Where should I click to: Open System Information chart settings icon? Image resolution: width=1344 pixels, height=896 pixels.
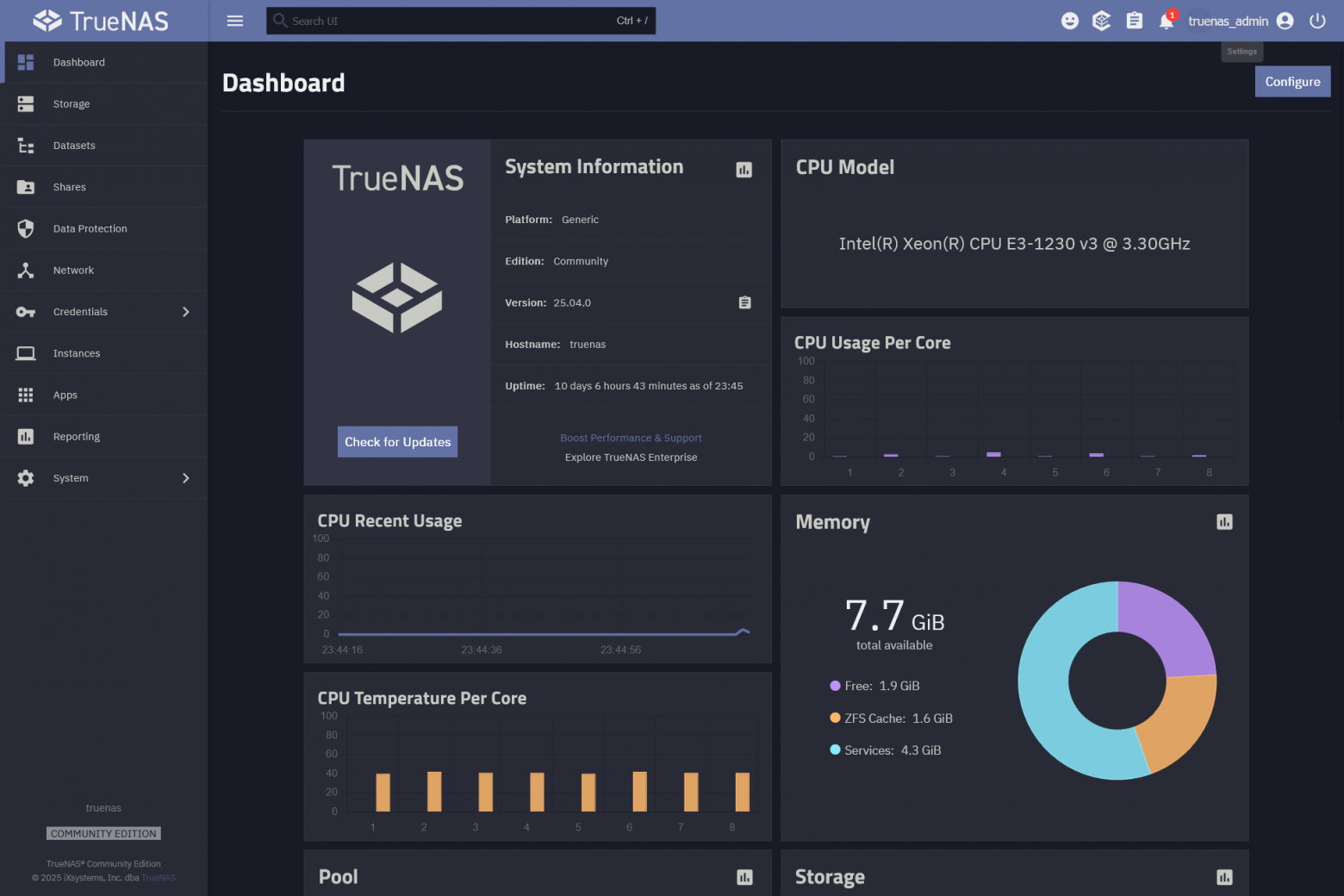click(x=744, y=170)
